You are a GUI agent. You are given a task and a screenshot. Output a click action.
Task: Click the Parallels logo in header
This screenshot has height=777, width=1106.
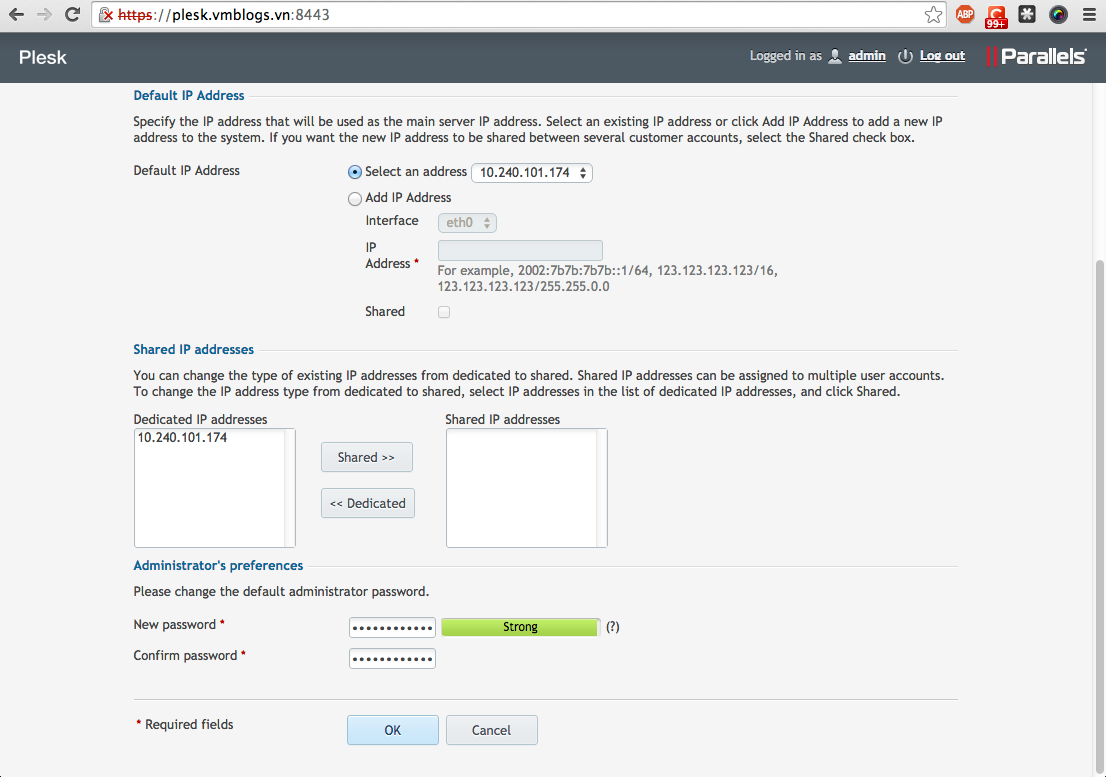click(1037, 56)
